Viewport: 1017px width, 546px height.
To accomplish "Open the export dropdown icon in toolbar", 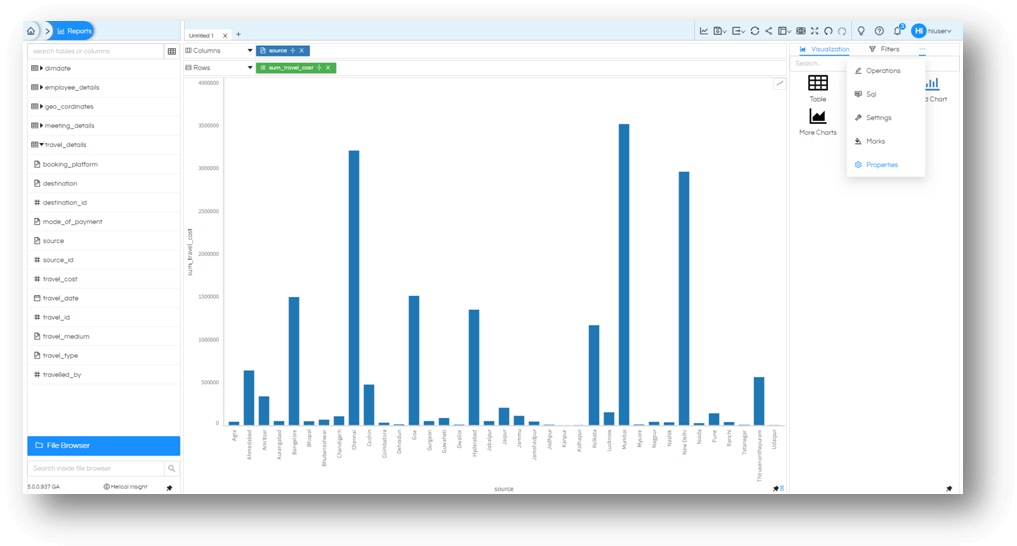I will pos(738,30).
